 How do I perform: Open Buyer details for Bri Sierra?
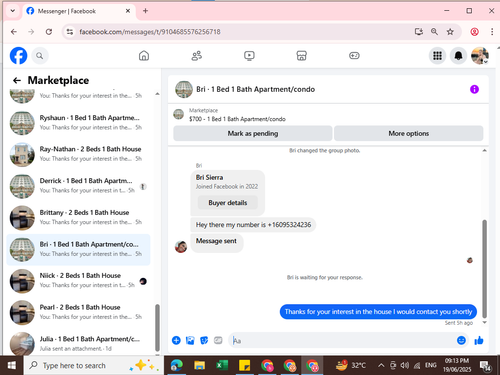pos(228,203)
